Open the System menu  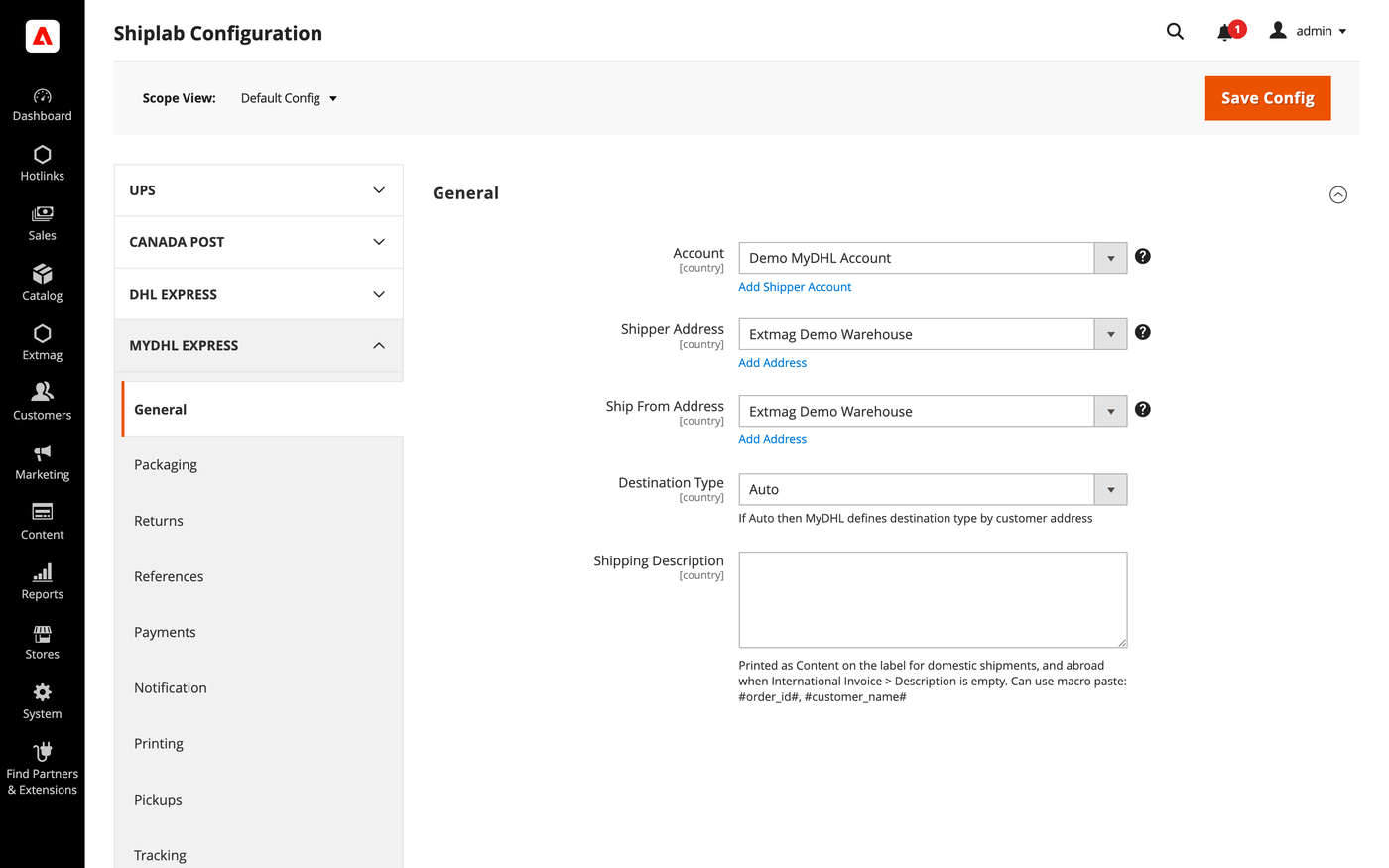click(x=42, y=700)
